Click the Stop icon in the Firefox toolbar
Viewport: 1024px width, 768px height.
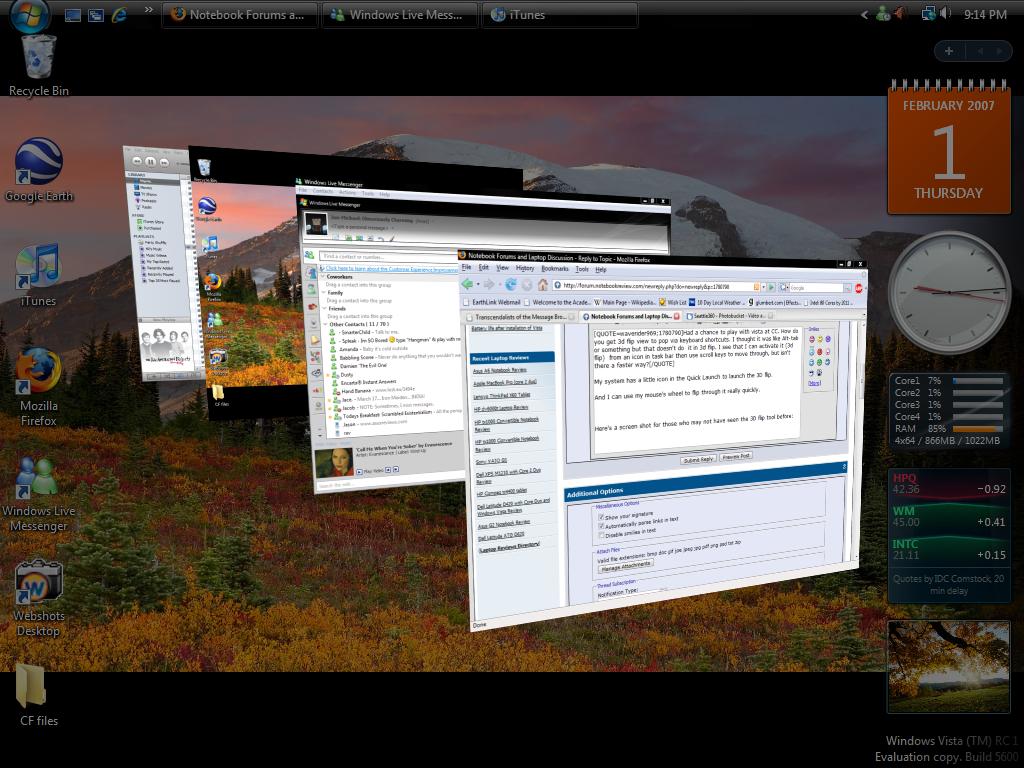(x=526, y=285)
